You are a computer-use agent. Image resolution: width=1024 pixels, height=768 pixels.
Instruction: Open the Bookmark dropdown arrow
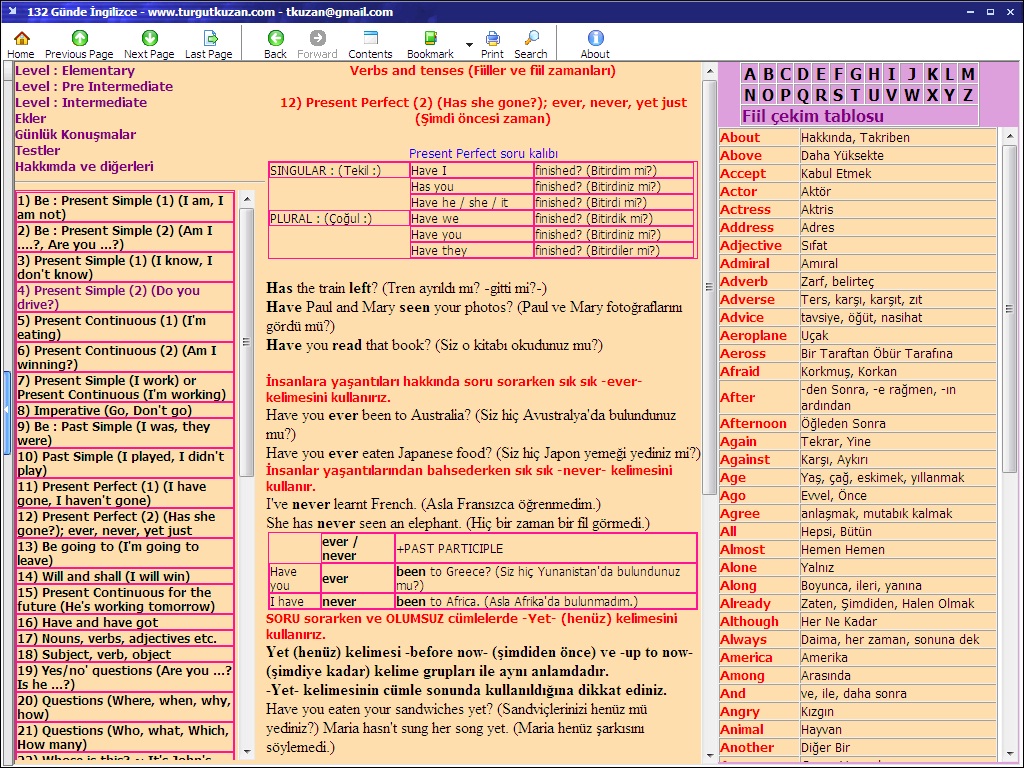[469, 44]
